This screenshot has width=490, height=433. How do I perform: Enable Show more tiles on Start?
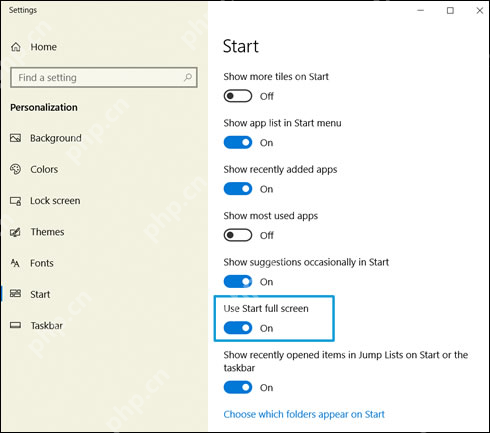(x=238, y=96)
